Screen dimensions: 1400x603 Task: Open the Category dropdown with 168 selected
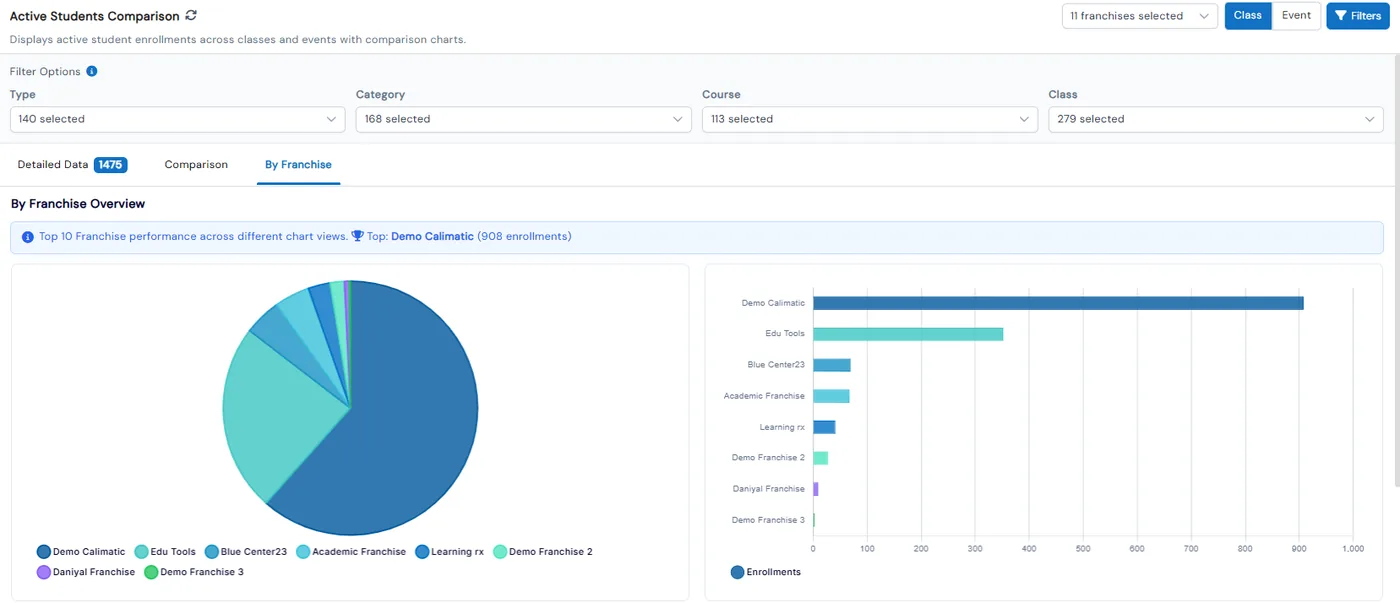click(523, 119)
